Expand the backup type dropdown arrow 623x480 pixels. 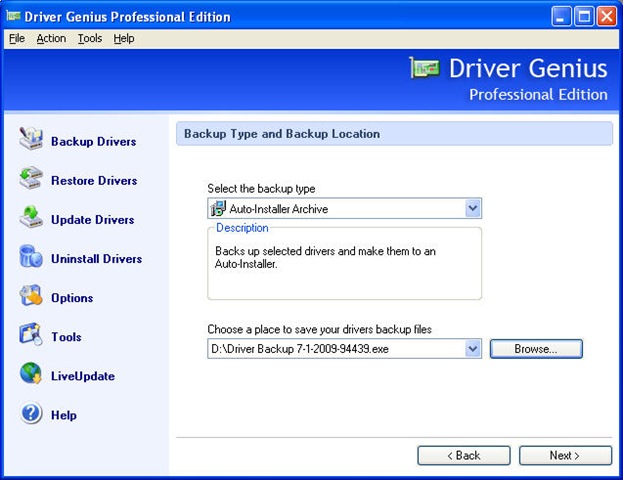pos(473,208)
